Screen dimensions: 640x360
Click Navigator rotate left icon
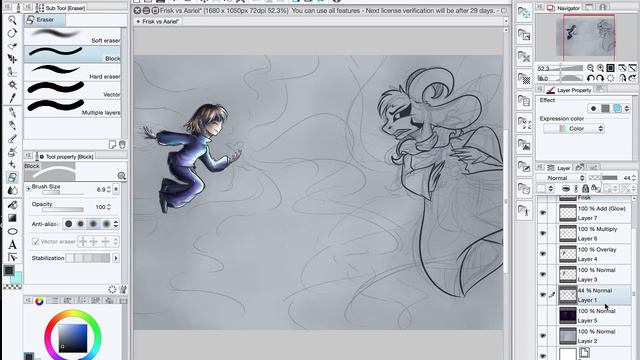pyautogui.click(x=590, y=78)
